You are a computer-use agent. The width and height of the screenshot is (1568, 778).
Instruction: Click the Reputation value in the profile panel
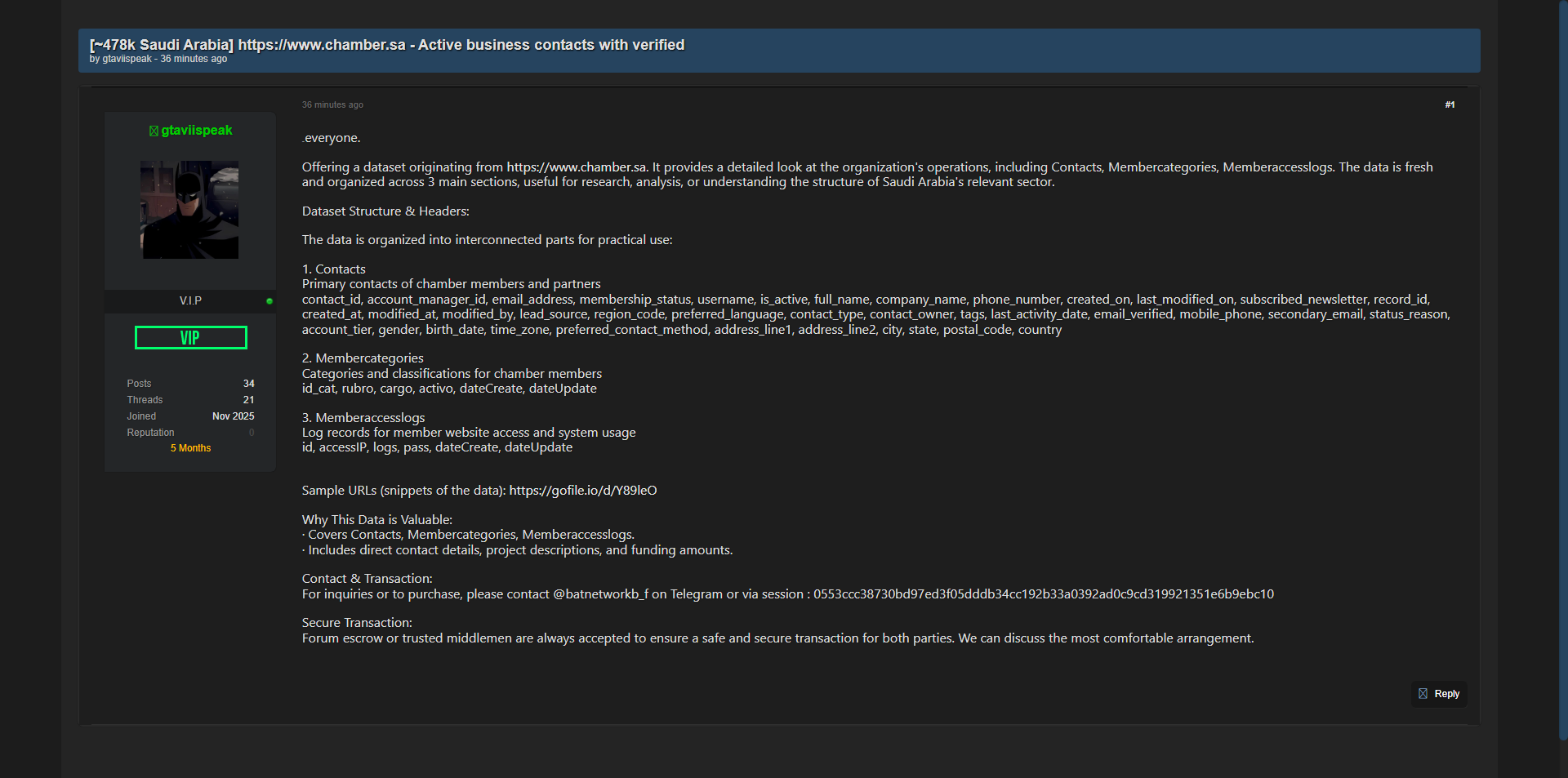point(252,433)
